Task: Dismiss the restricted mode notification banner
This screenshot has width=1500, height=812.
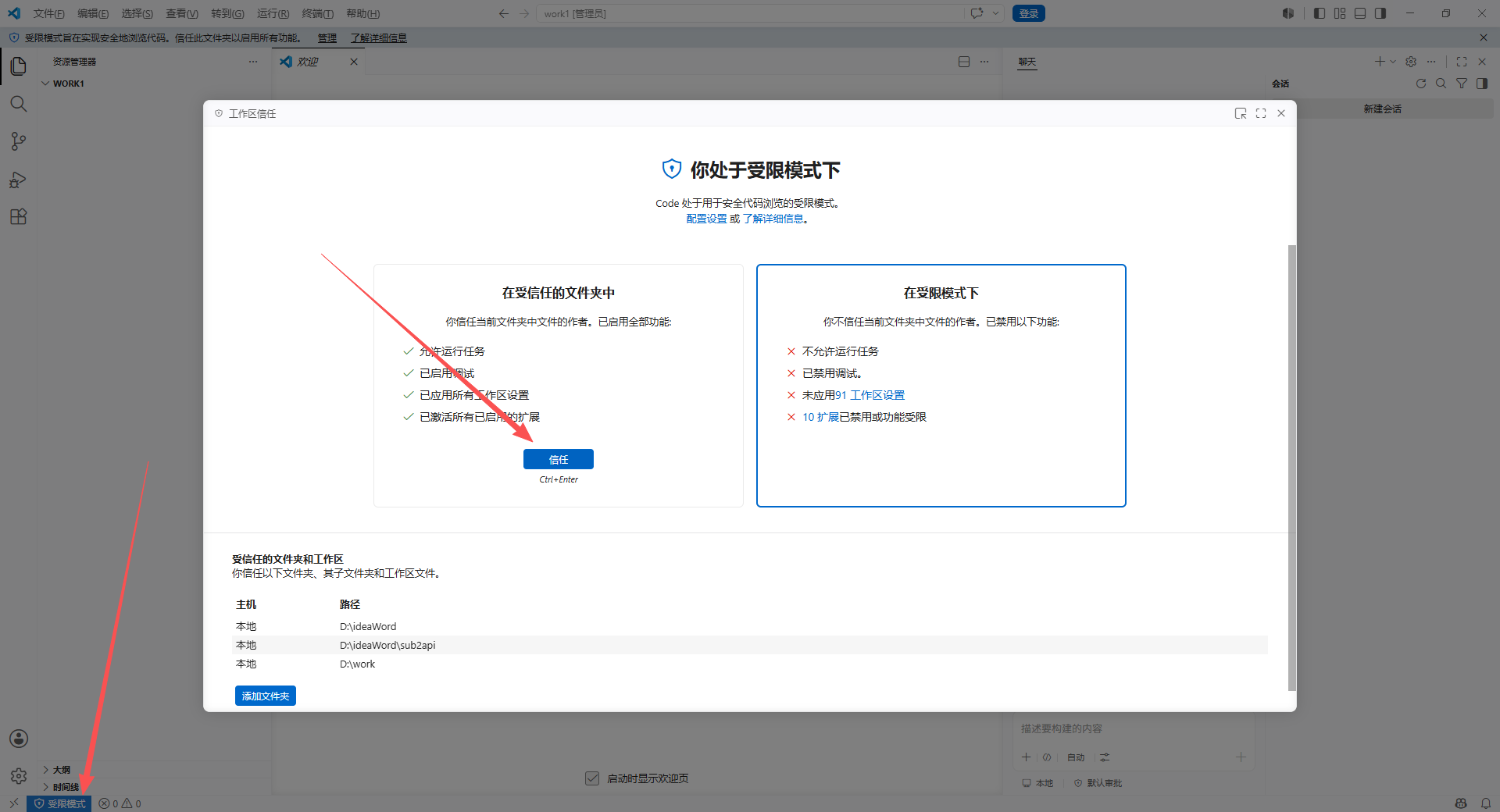Action: point(1484,37)
